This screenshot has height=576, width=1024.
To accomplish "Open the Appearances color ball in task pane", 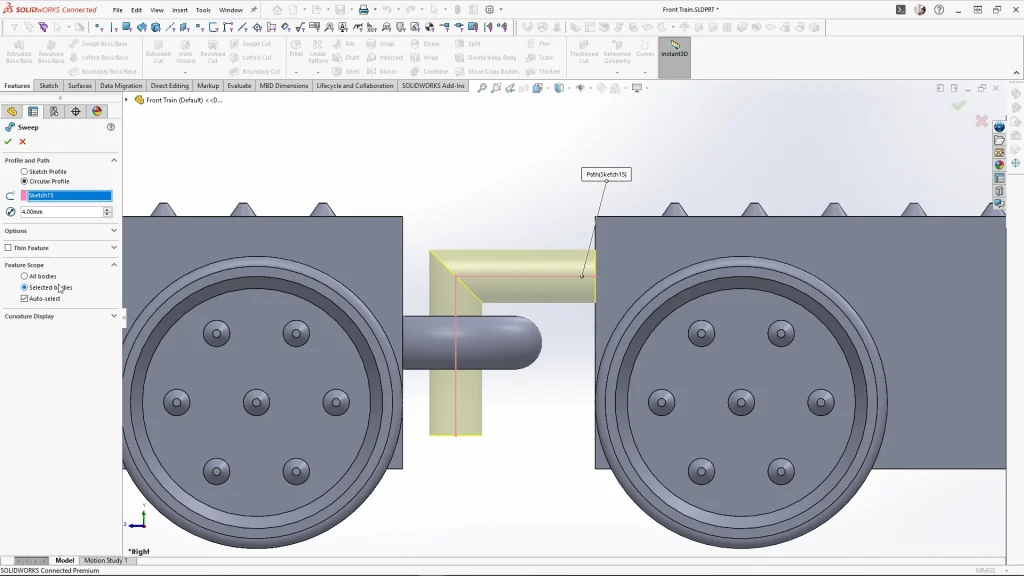I will [x=999, y=165].
